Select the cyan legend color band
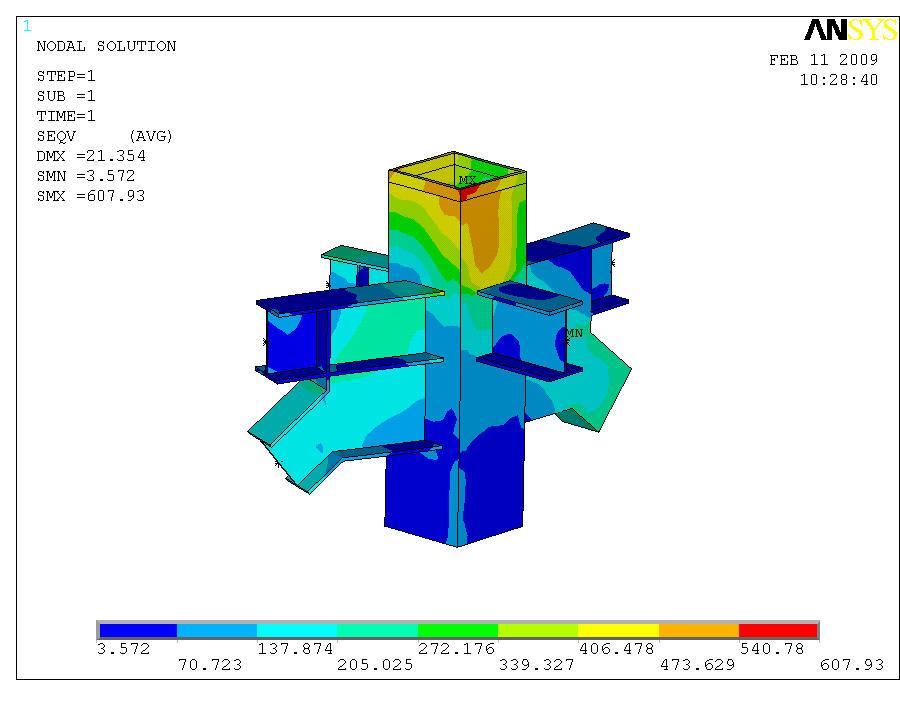This screenshot has width=900, height=716. tap(297, 630)
